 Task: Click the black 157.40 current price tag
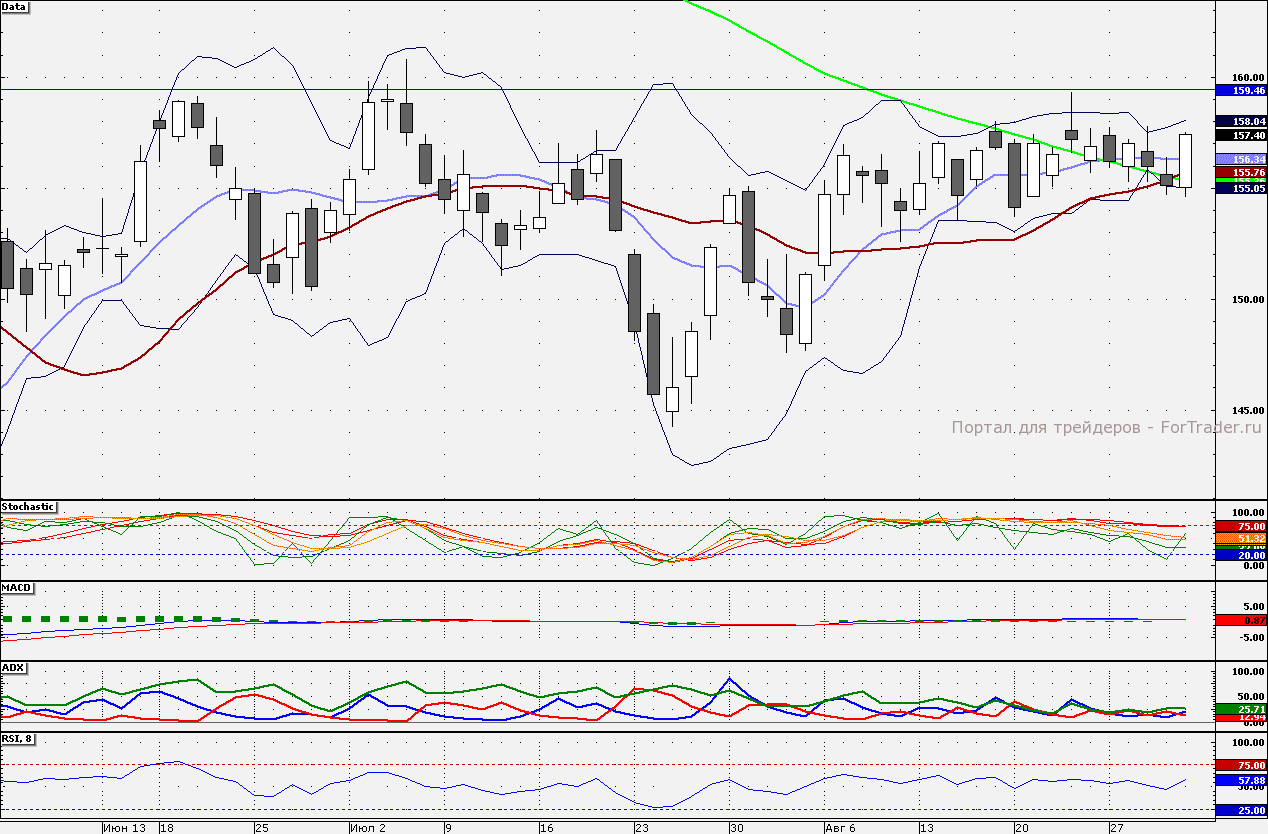point(1241,135)
